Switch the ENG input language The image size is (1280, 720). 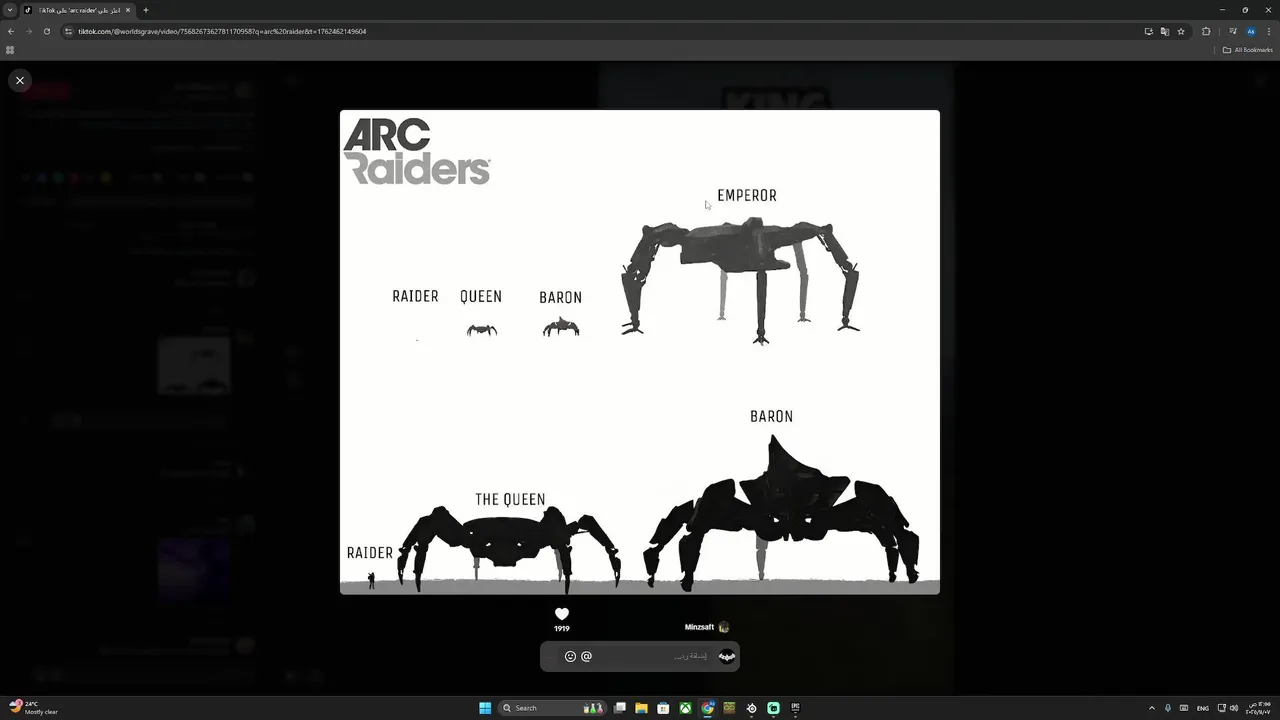pyautogui.click(x=1203, y=708)
